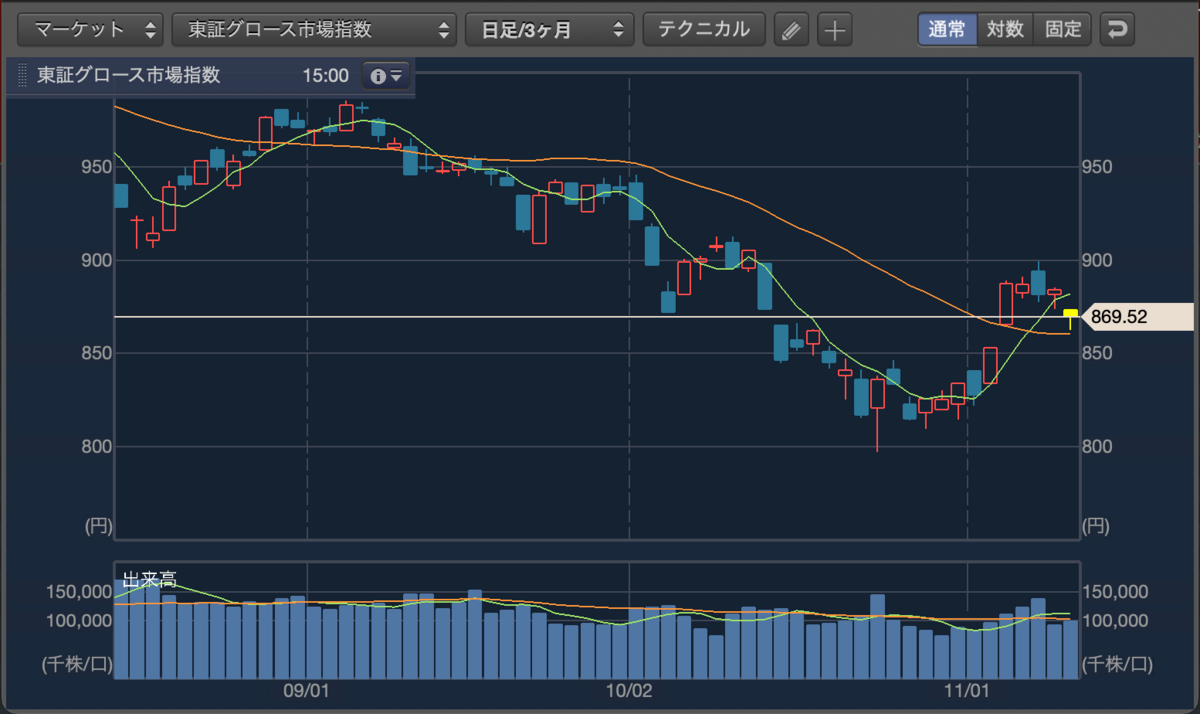Click the 15:00 time in legend
The height and width of the screenshot is (714, 1200).
click(325, 76)
